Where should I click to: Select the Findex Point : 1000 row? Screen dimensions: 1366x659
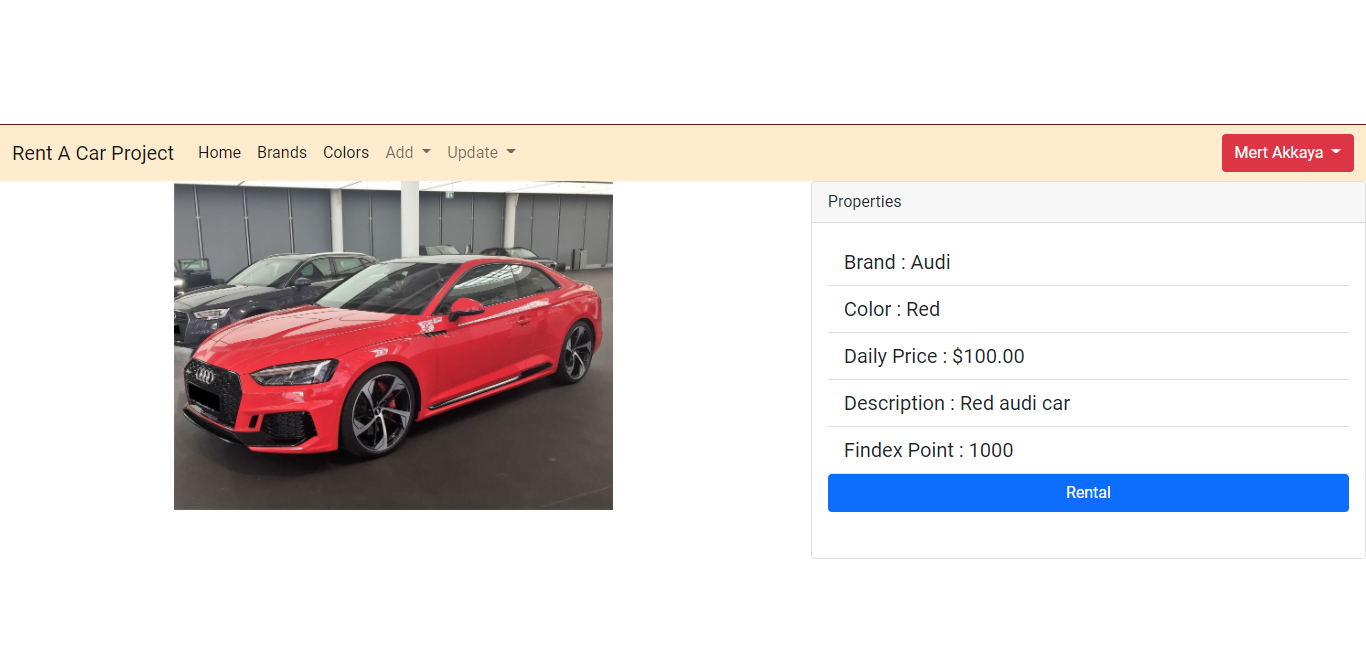pyautogui.click(x=928, y=450)
